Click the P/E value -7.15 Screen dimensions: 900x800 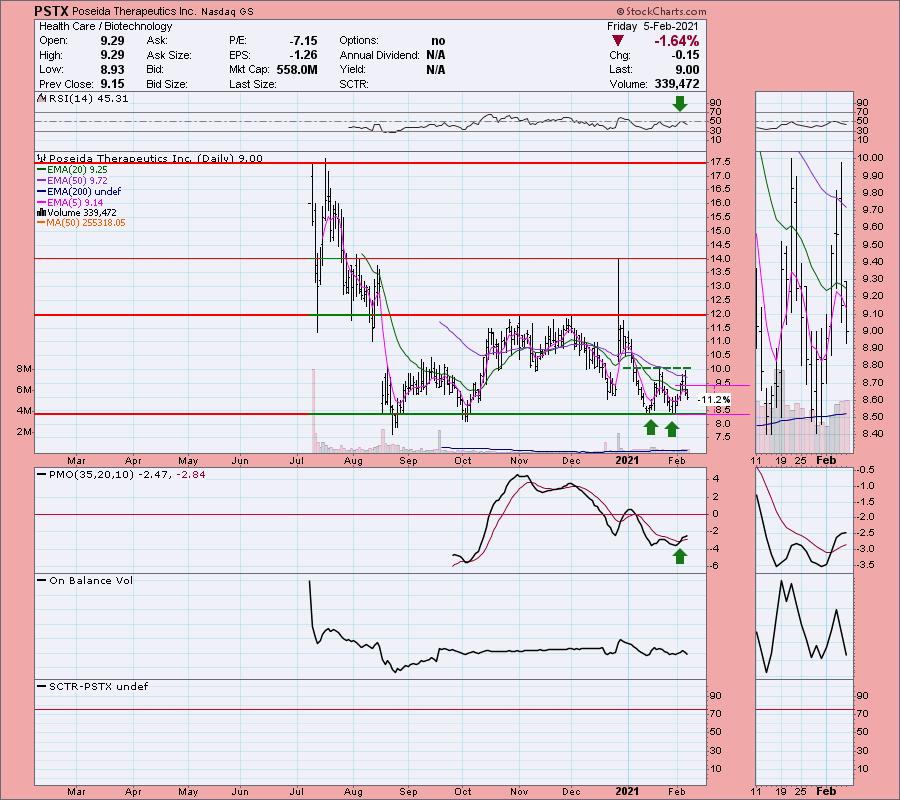point(304,41)
